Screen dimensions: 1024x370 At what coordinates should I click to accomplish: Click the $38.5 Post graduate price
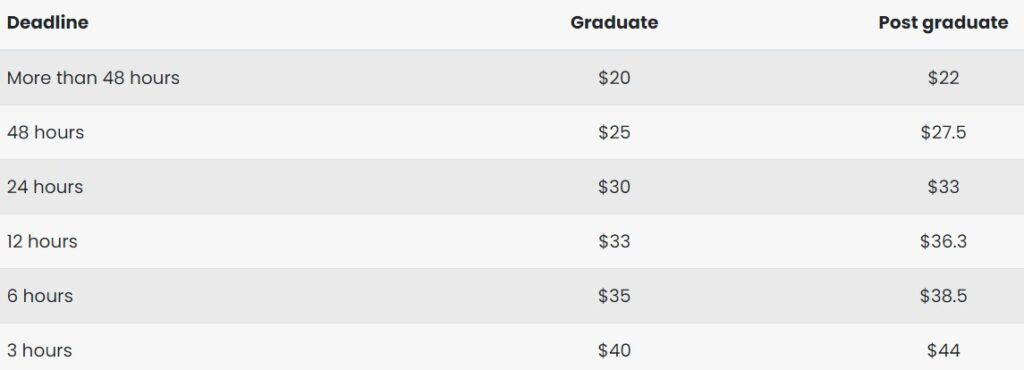coord(943,296)
